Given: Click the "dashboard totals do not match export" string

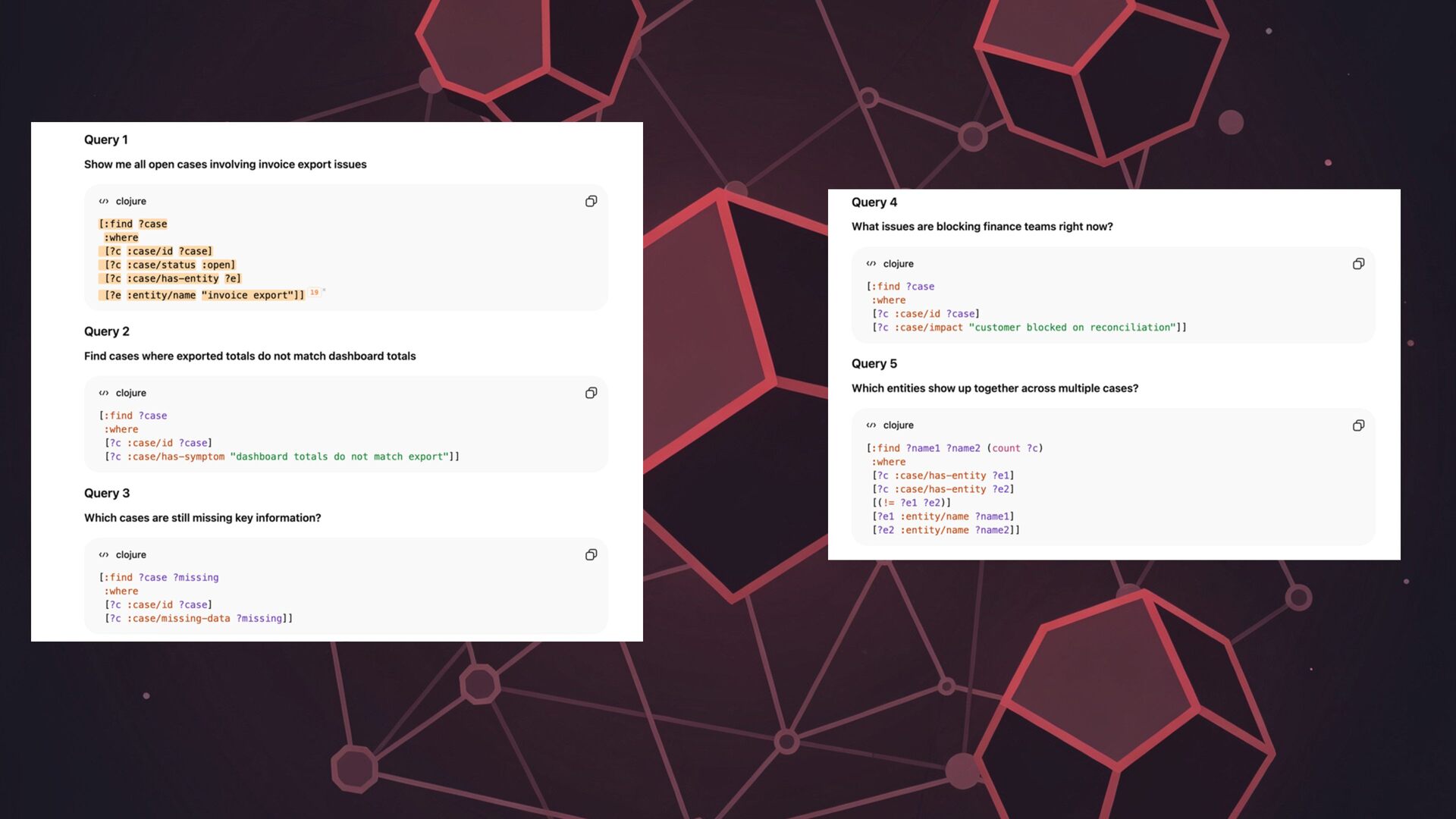Looking at the screenshot, I should coord(339,457).
